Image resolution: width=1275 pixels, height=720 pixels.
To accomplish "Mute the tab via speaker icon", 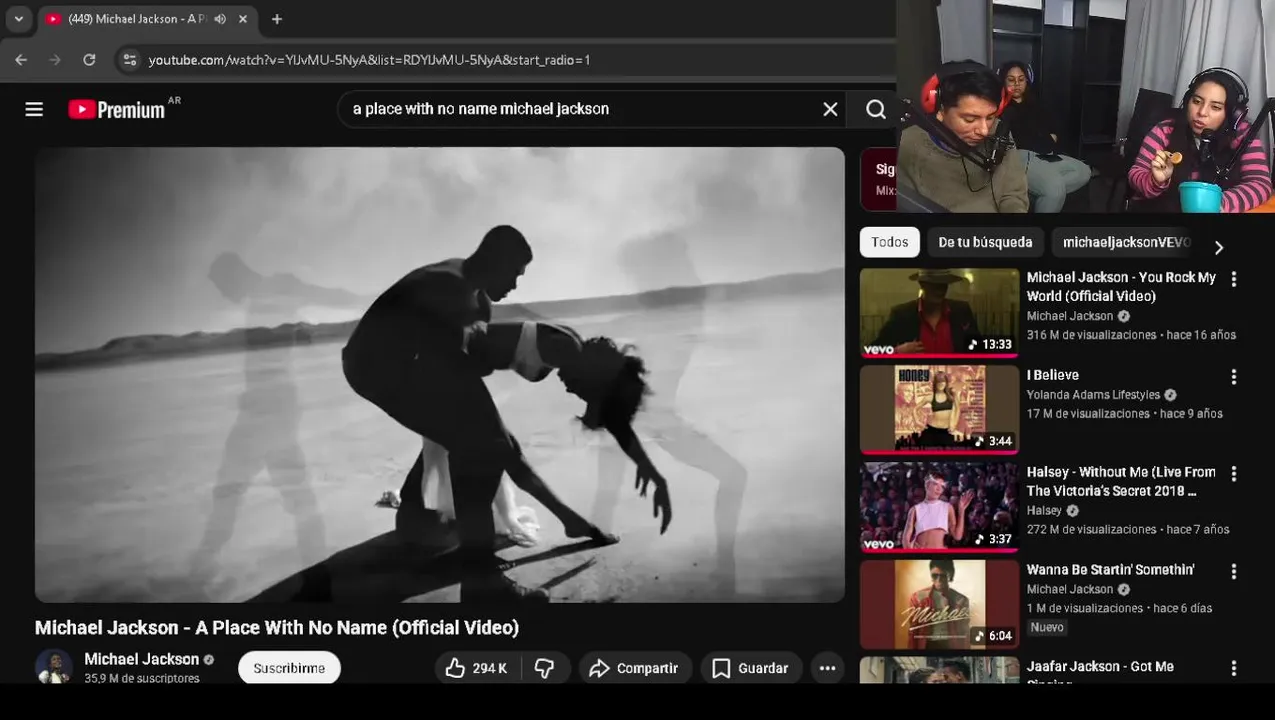I will point(220,19).
